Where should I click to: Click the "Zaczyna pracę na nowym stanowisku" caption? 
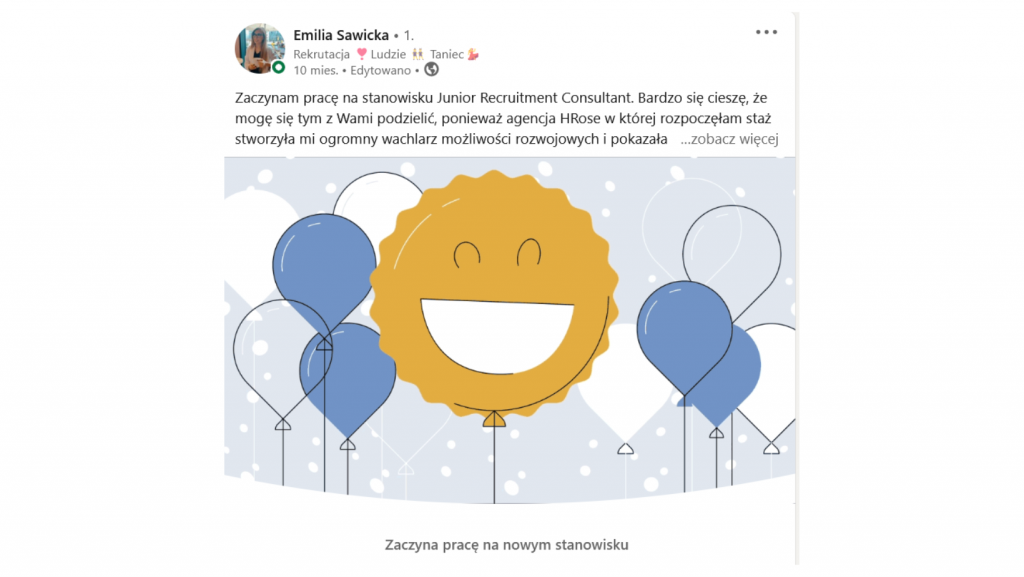[x=507, y=544]
